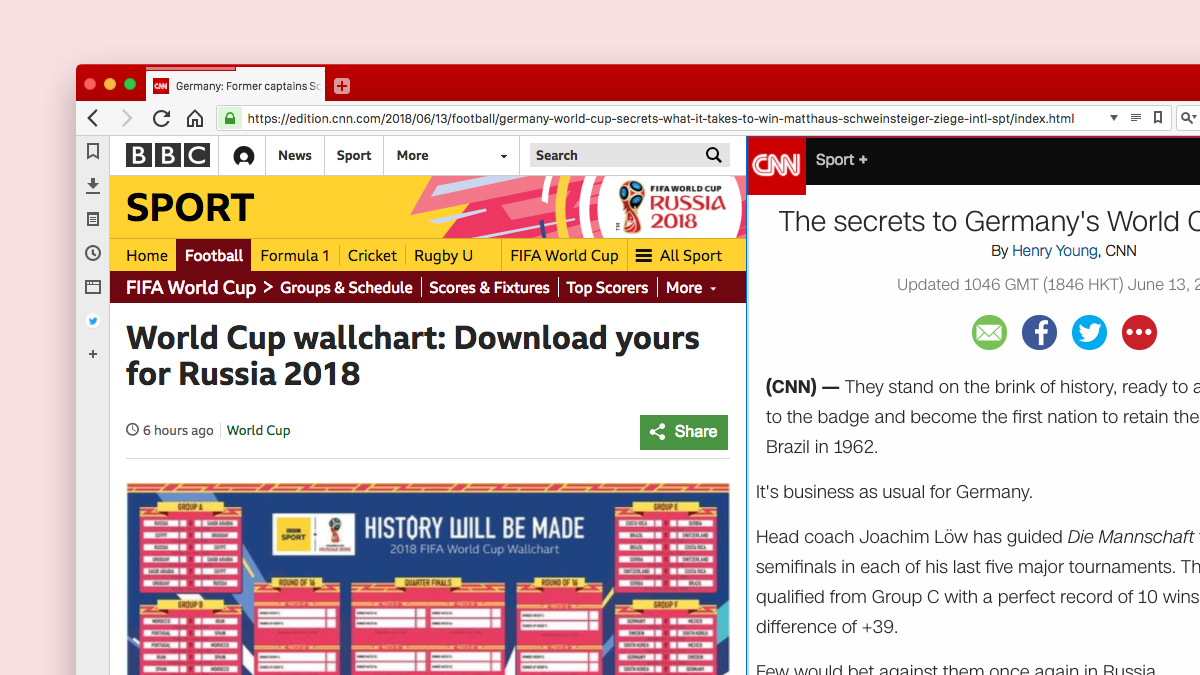Add a web panel with sidebar plus
The width and height of the screenshot is (1200, 675).
click(x=93, y=354)
